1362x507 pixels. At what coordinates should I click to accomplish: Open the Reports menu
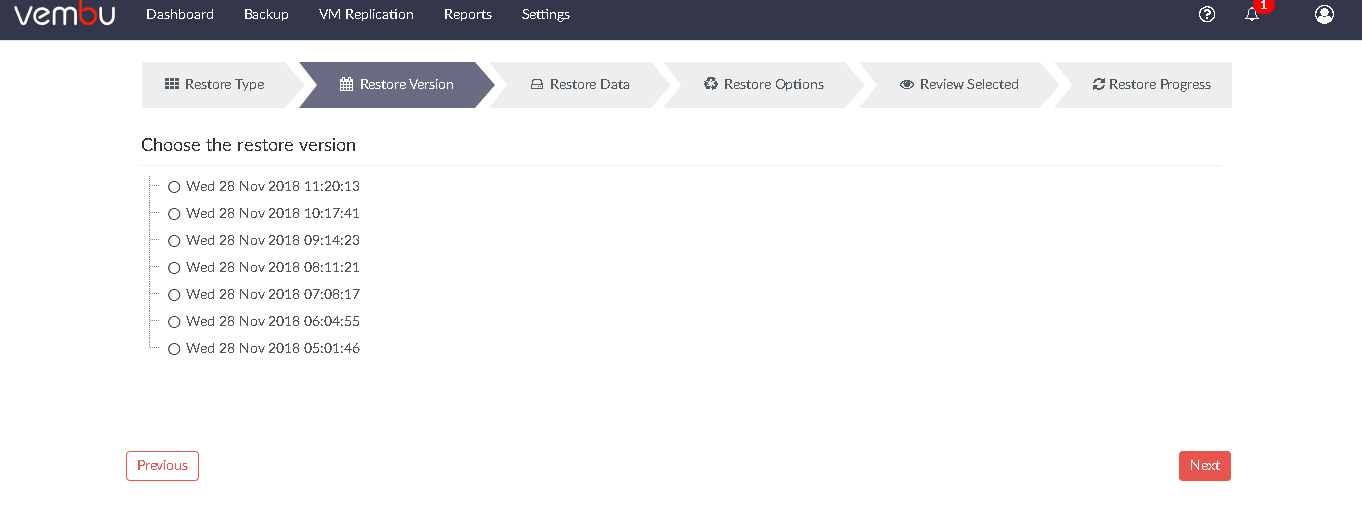468,14
